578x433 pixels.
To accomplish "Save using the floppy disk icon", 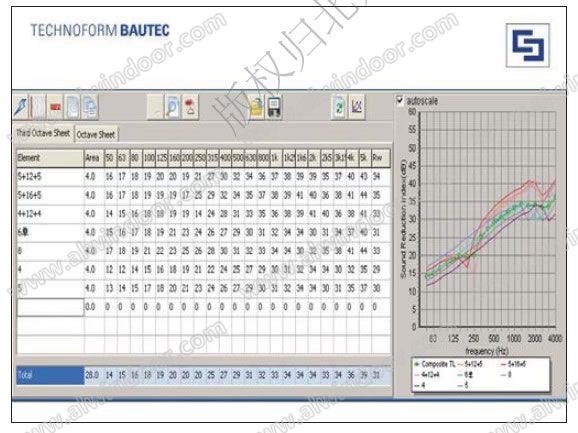I will click(274, 107).
